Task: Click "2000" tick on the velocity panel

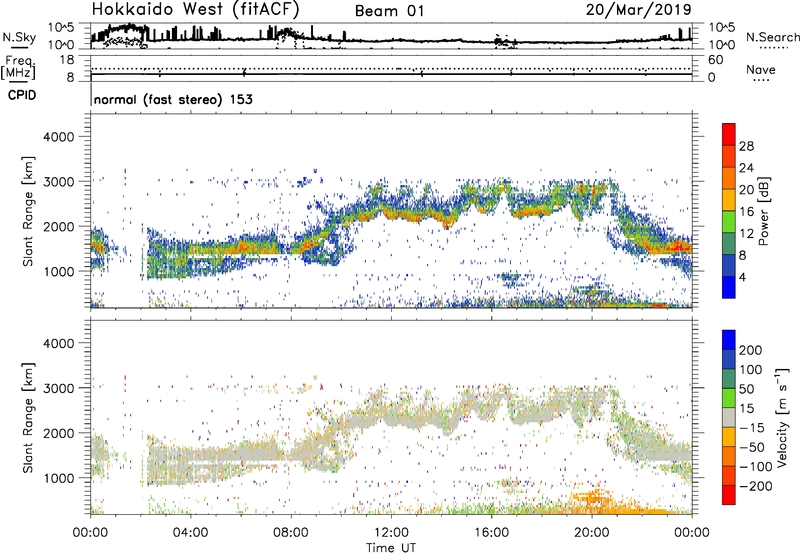Action: (58, 433)
